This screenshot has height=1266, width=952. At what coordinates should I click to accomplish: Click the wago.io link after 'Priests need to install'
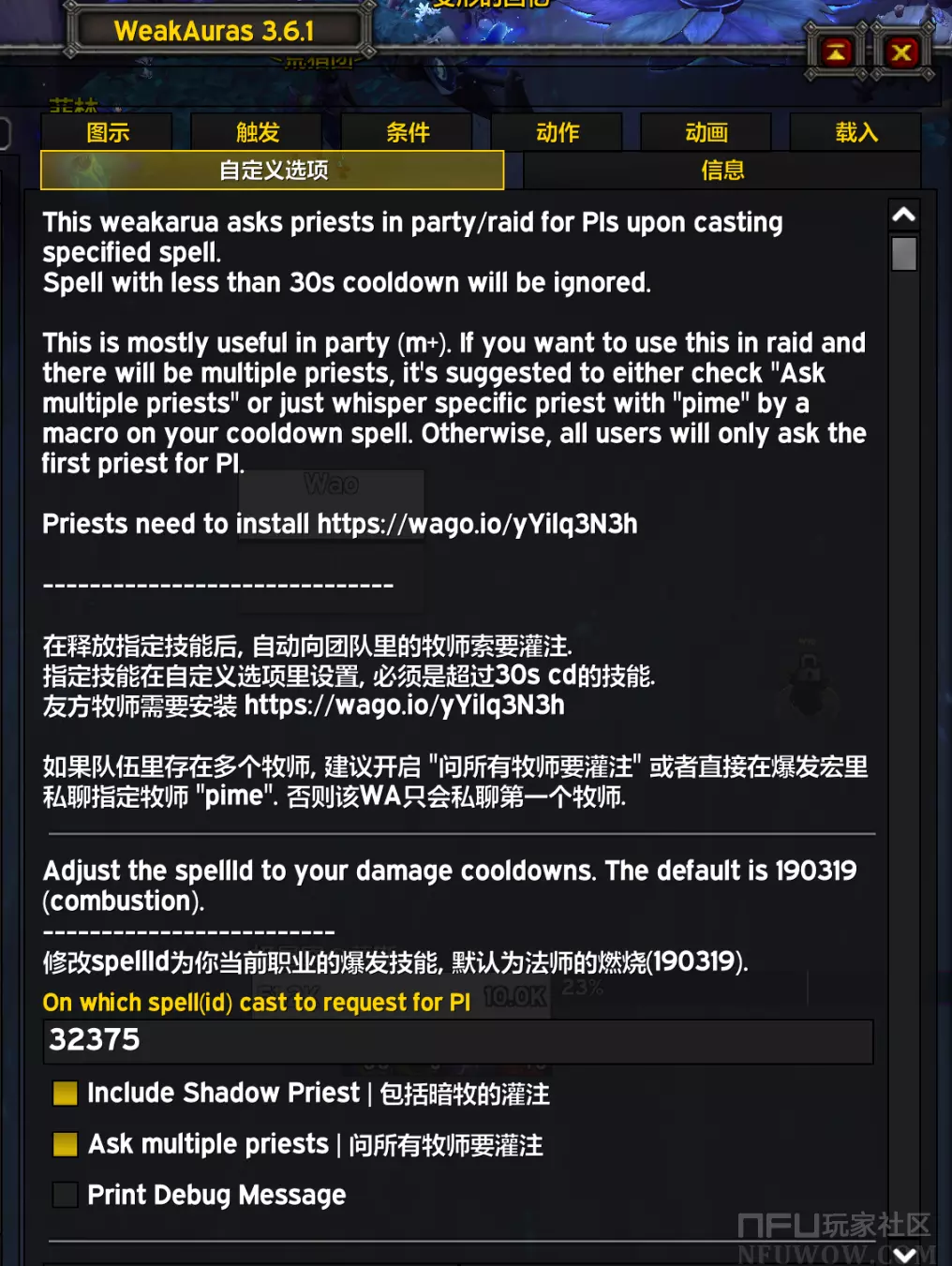477,524
